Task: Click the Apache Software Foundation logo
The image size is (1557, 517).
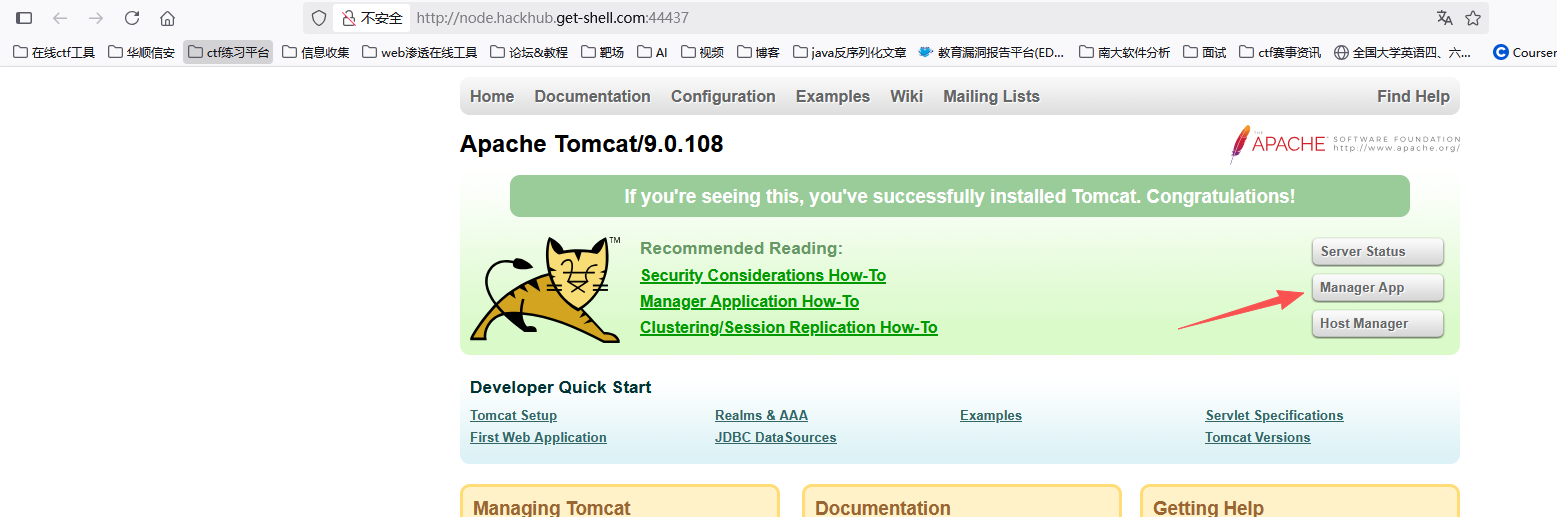Action: (1345, 145)
